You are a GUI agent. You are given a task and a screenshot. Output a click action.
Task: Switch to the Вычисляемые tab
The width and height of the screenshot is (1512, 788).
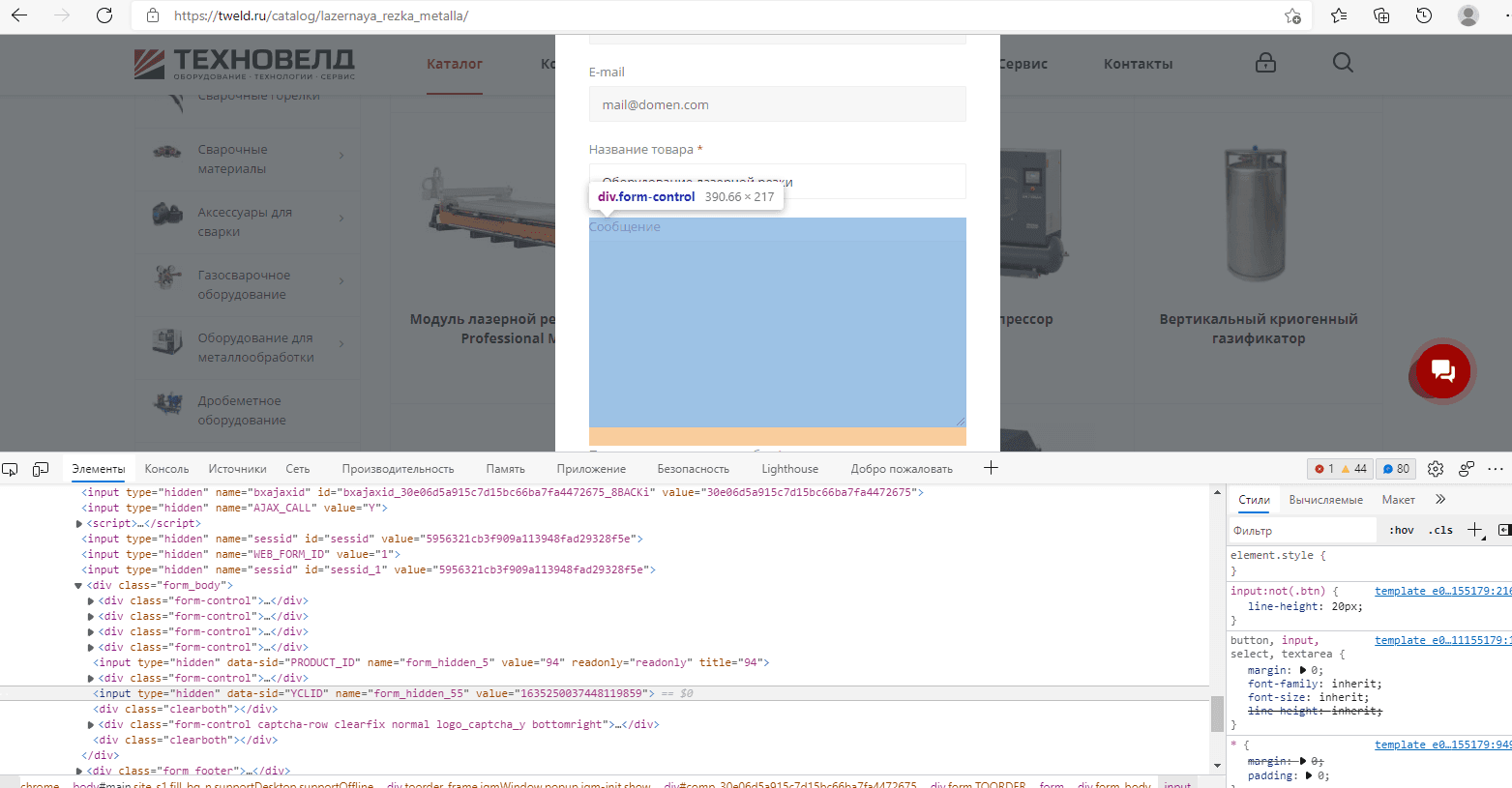1326,500
